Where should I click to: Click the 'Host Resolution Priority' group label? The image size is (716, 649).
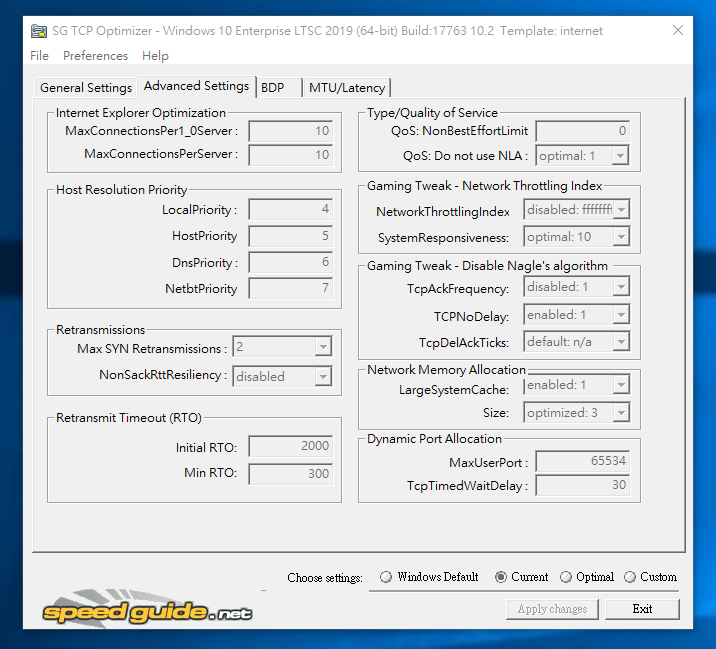(x=121, y=190)
